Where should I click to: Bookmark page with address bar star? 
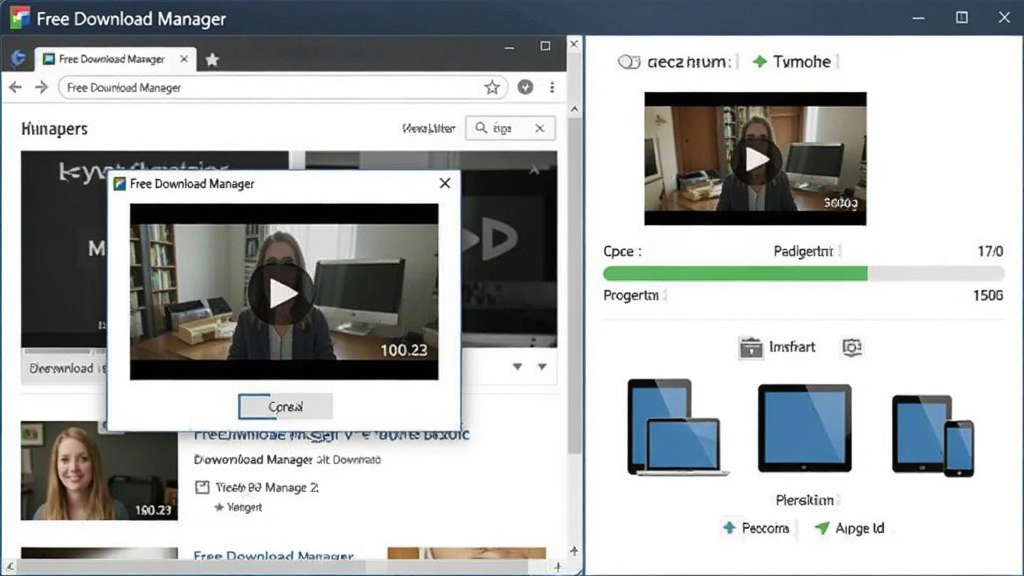[492, 88]
